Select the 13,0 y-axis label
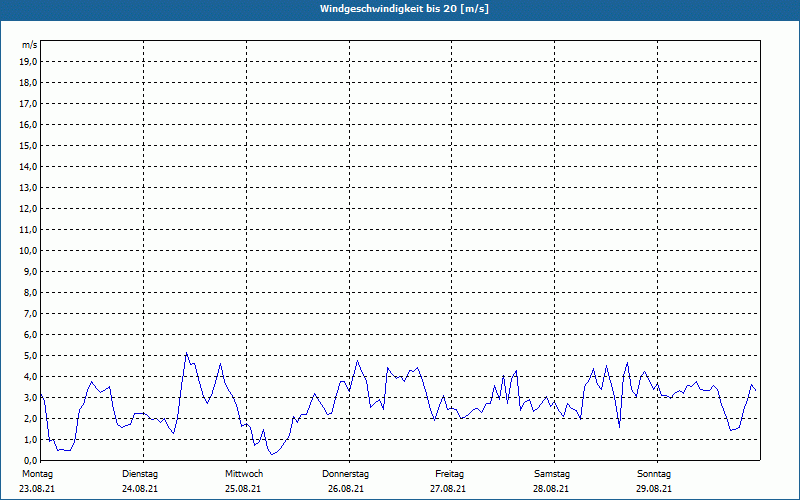This screenshot has height=500, width=800. tap(29, 188)
